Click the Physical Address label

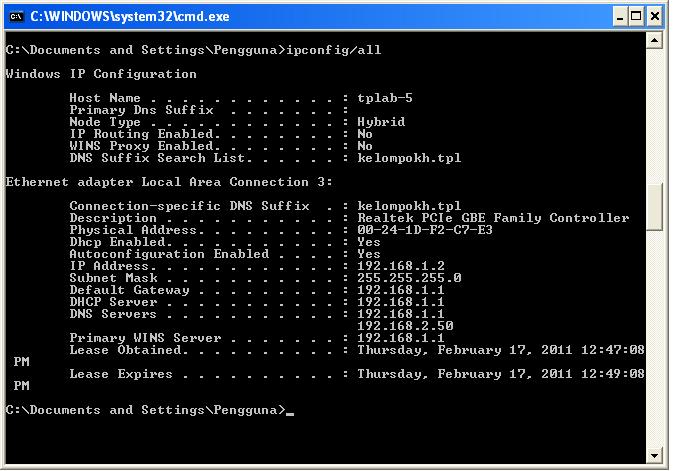[133, 230]
